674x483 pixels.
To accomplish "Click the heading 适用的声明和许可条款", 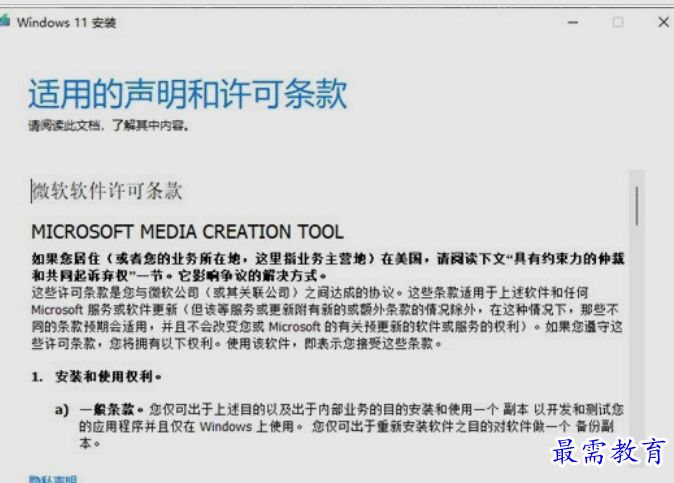I will coord(187,93).
